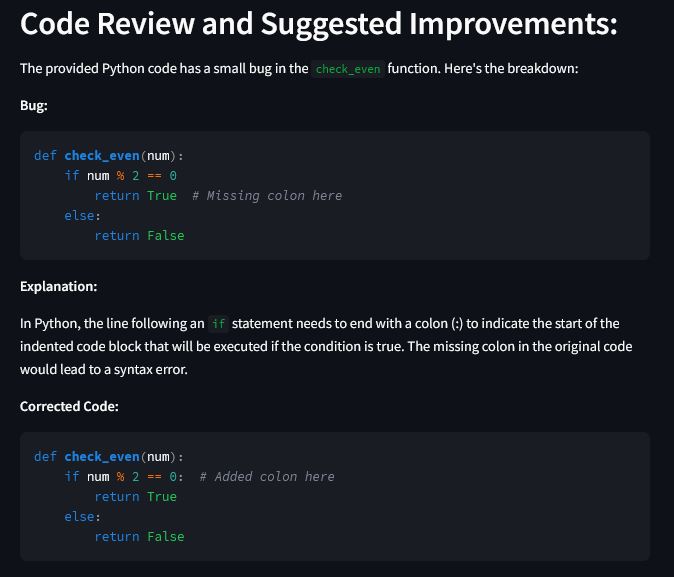Click return False in the buggy code block
Viewport: 674px width, 577px height.
tap(139, 235)
